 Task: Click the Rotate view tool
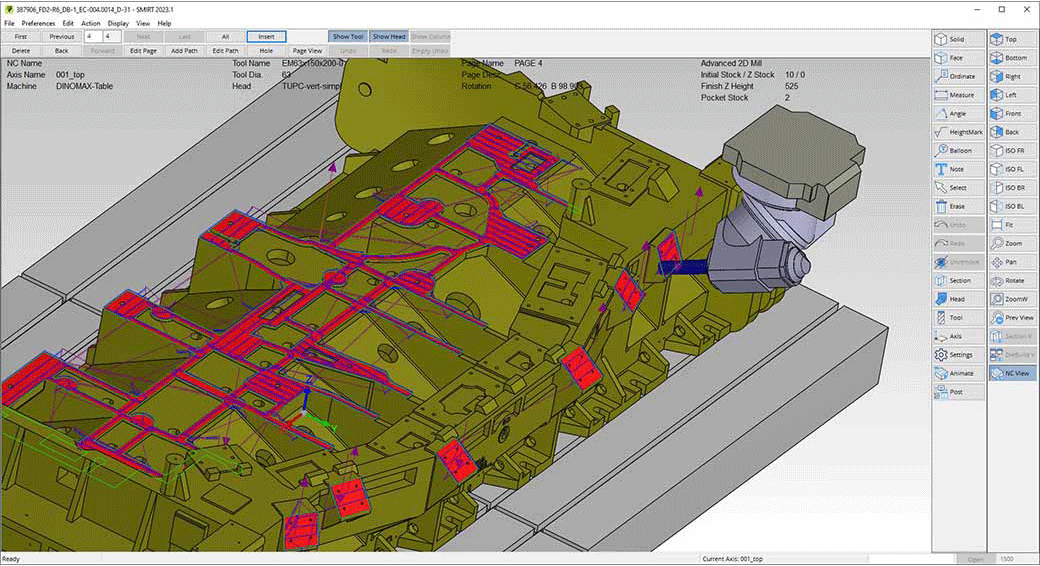1013,280
